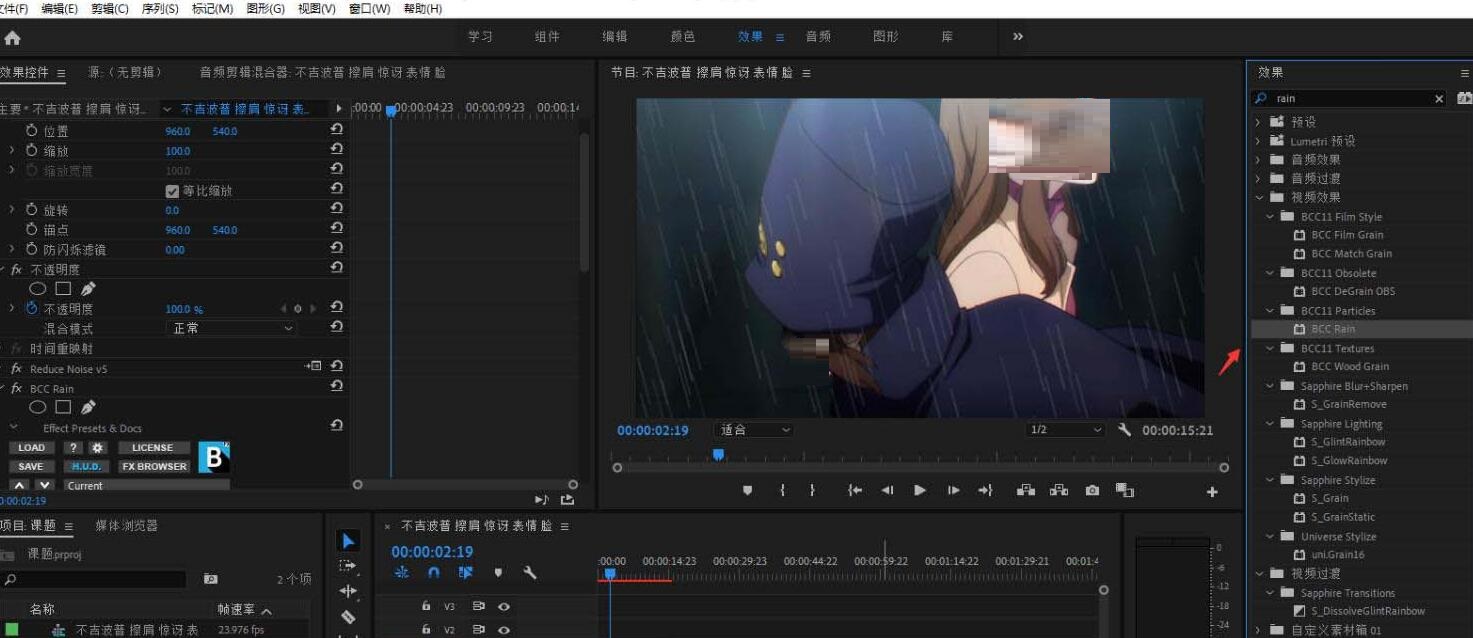Toggle fx switch for BCC Rain

click(x=16, y=388)
